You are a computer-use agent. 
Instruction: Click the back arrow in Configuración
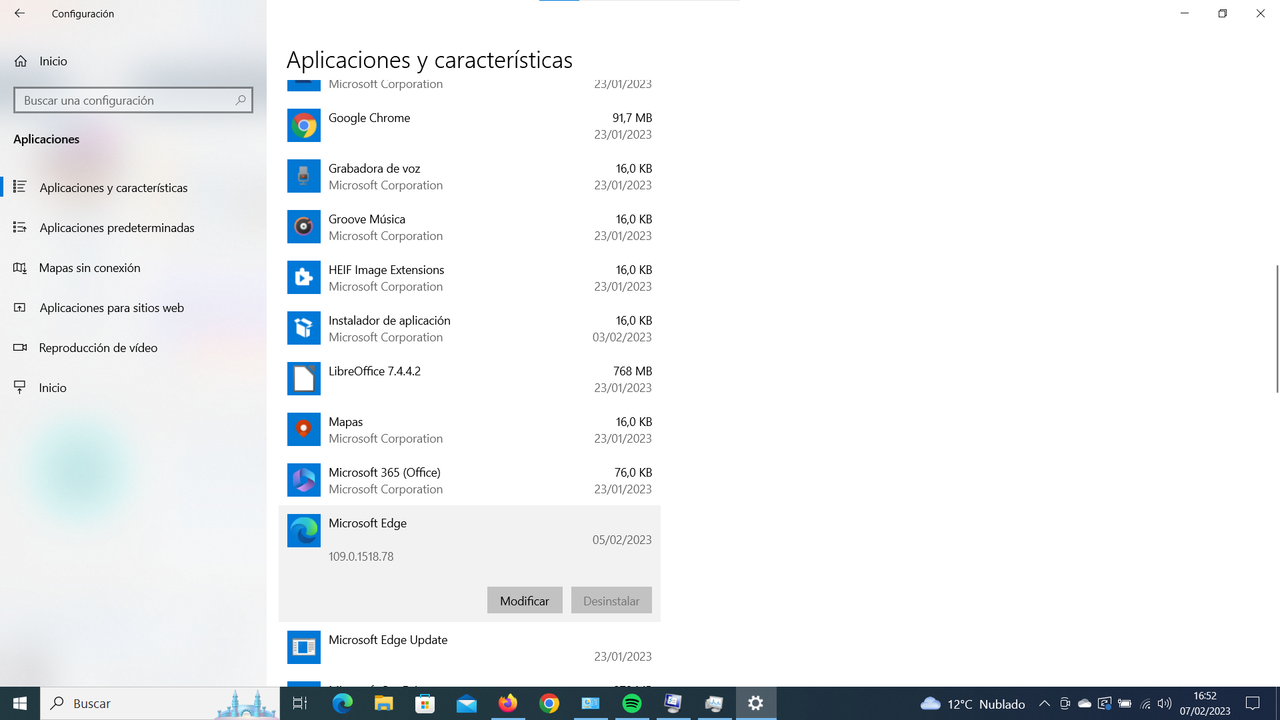20,14
